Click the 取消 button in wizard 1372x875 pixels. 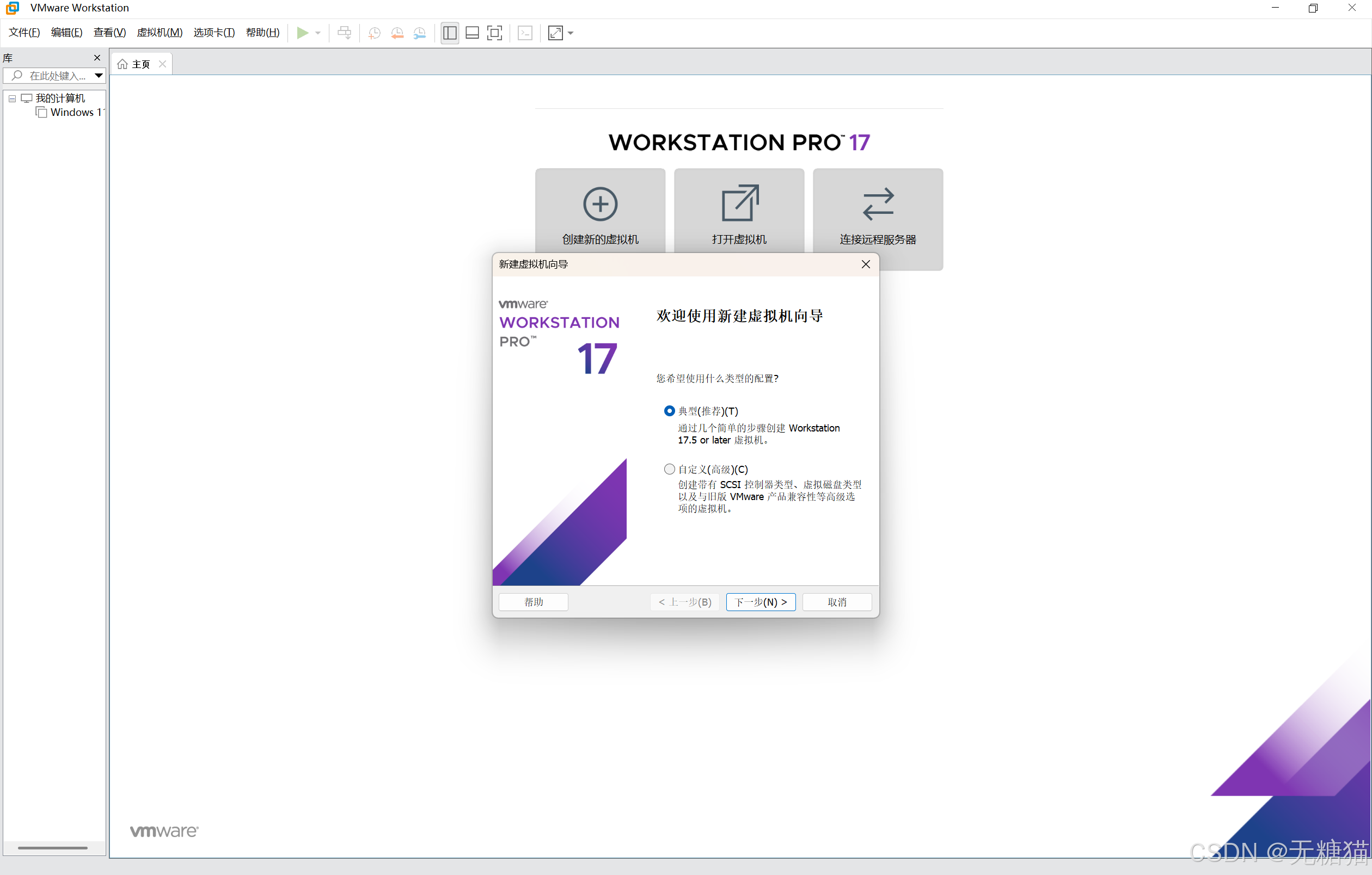click(x=836, y=602)
